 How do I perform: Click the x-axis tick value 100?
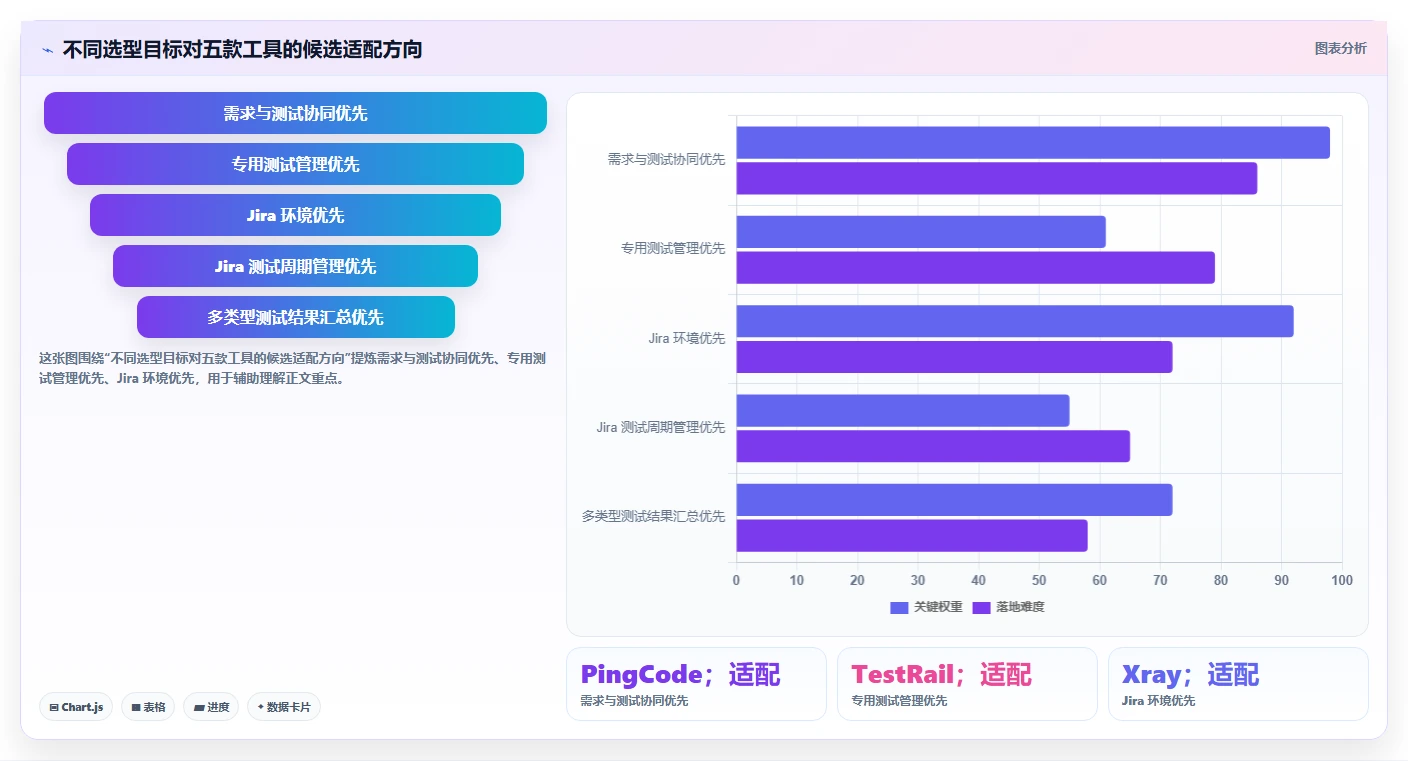pyautogui.click(x=1342, y=580)
